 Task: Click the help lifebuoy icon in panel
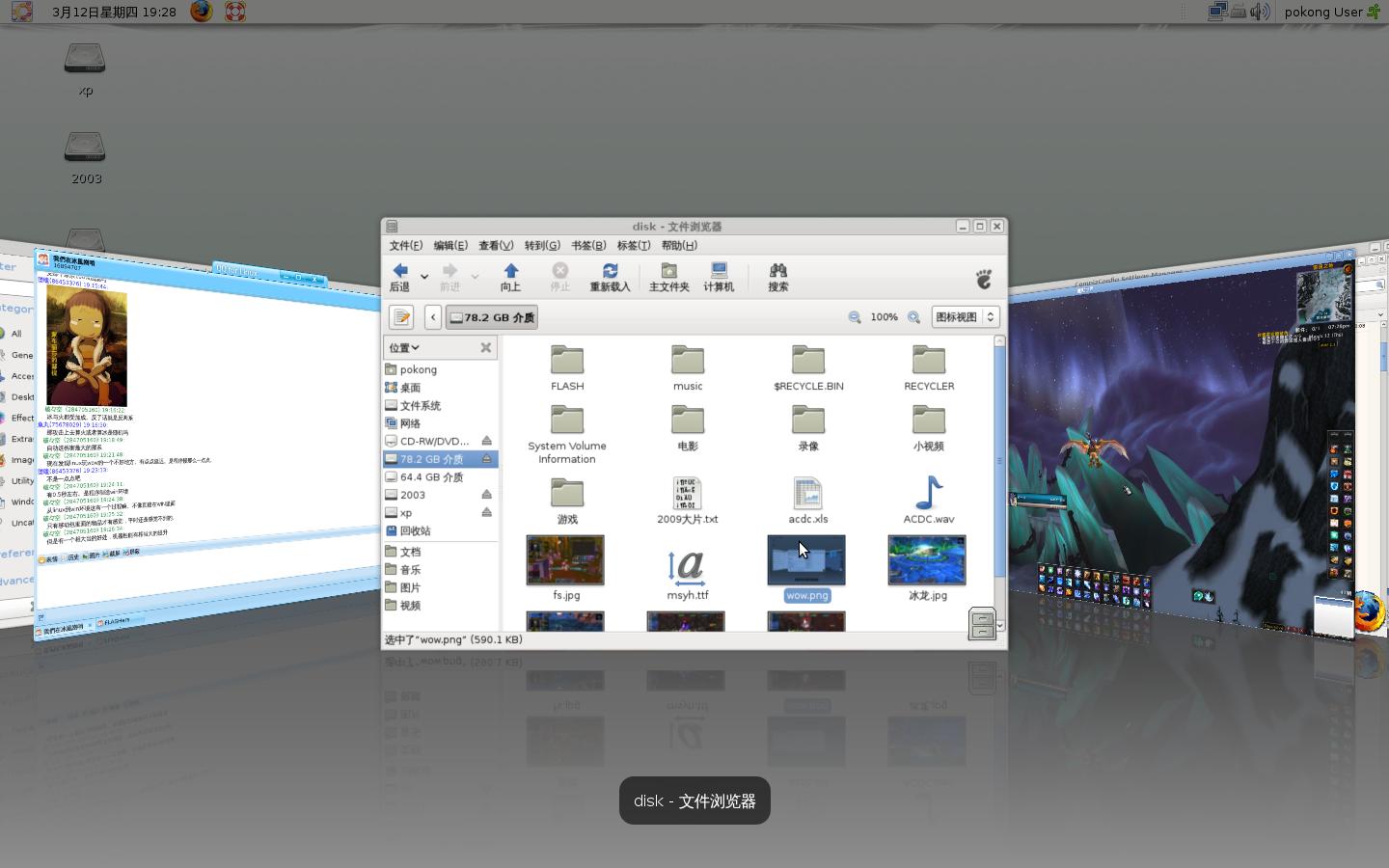(234, 12)
